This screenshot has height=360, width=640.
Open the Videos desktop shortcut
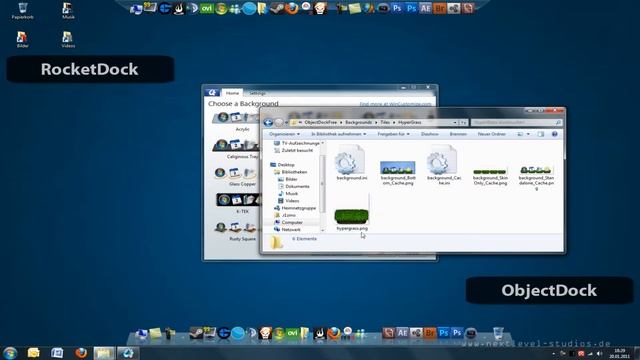[68, 40]
